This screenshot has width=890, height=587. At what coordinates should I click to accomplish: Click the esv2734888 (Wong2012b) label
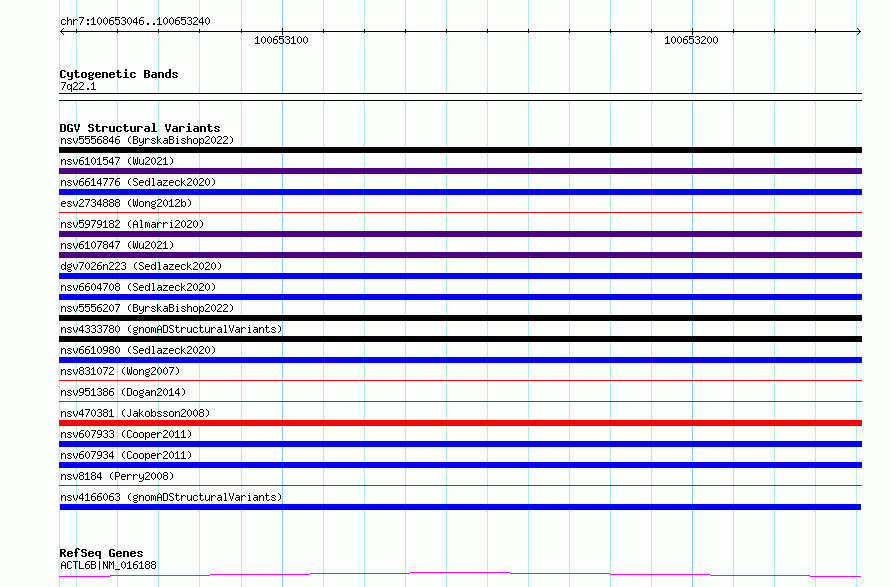point(126,203)
